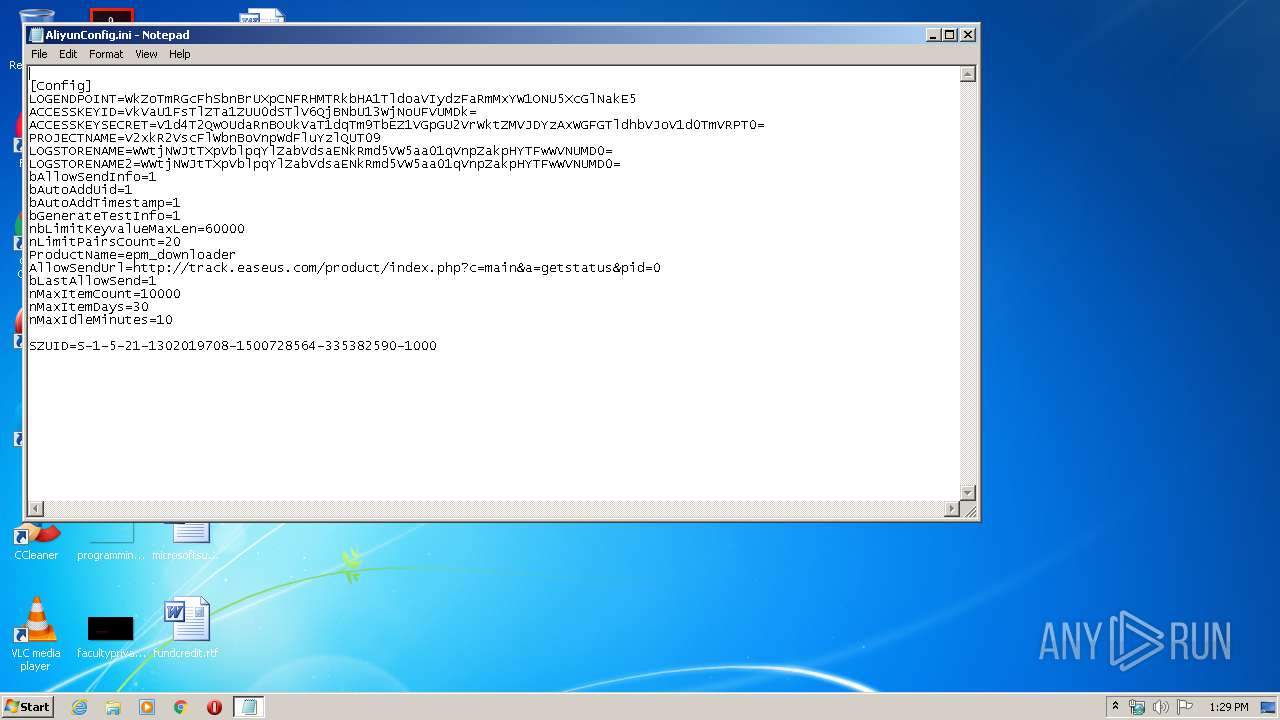Close the AliyunConfig.ini Notepad window

[967, 34]
